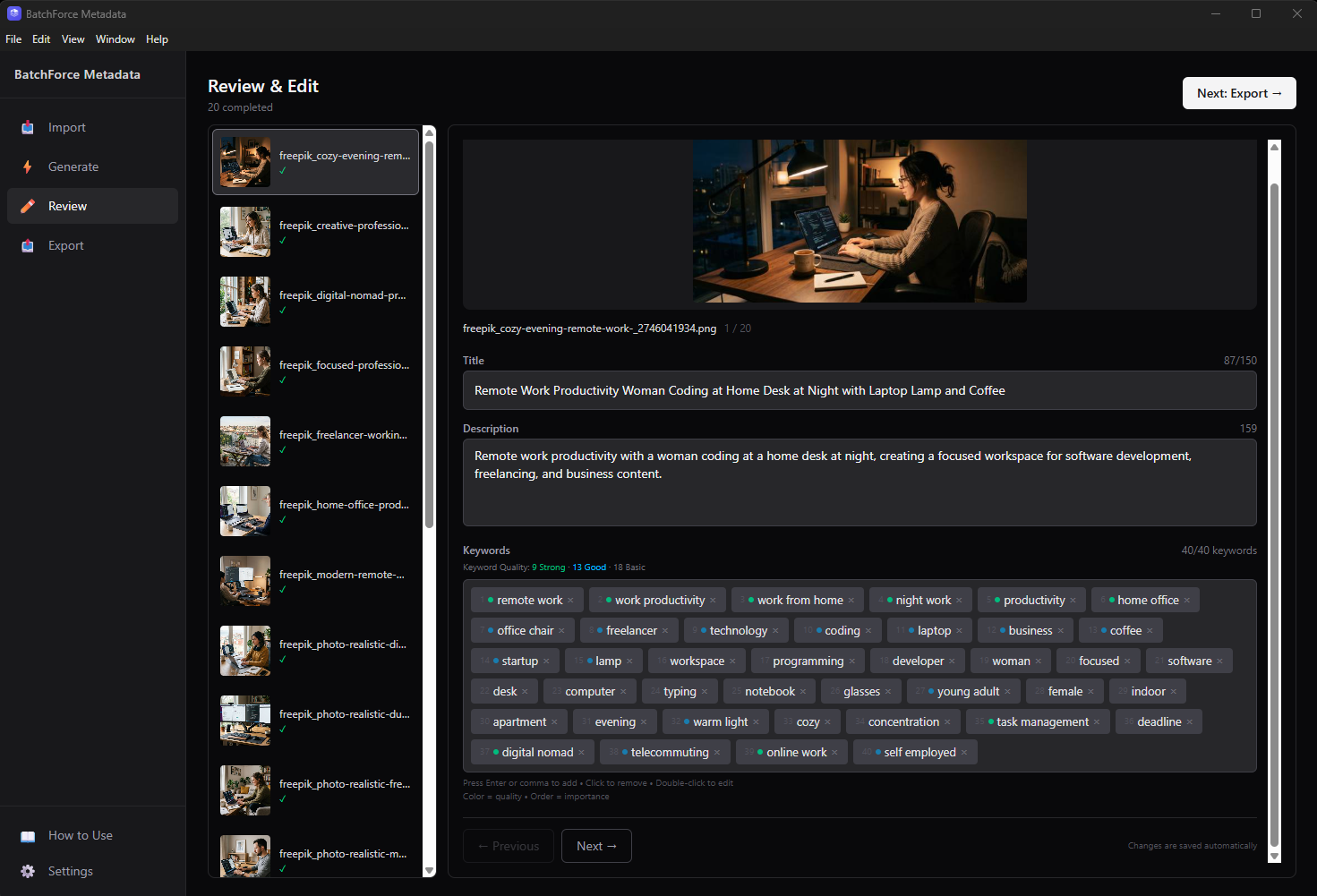Image resolution: width=1317 pixels, height=896 pixels.
Task: Click the Previous button
Action: coord(508,846)
